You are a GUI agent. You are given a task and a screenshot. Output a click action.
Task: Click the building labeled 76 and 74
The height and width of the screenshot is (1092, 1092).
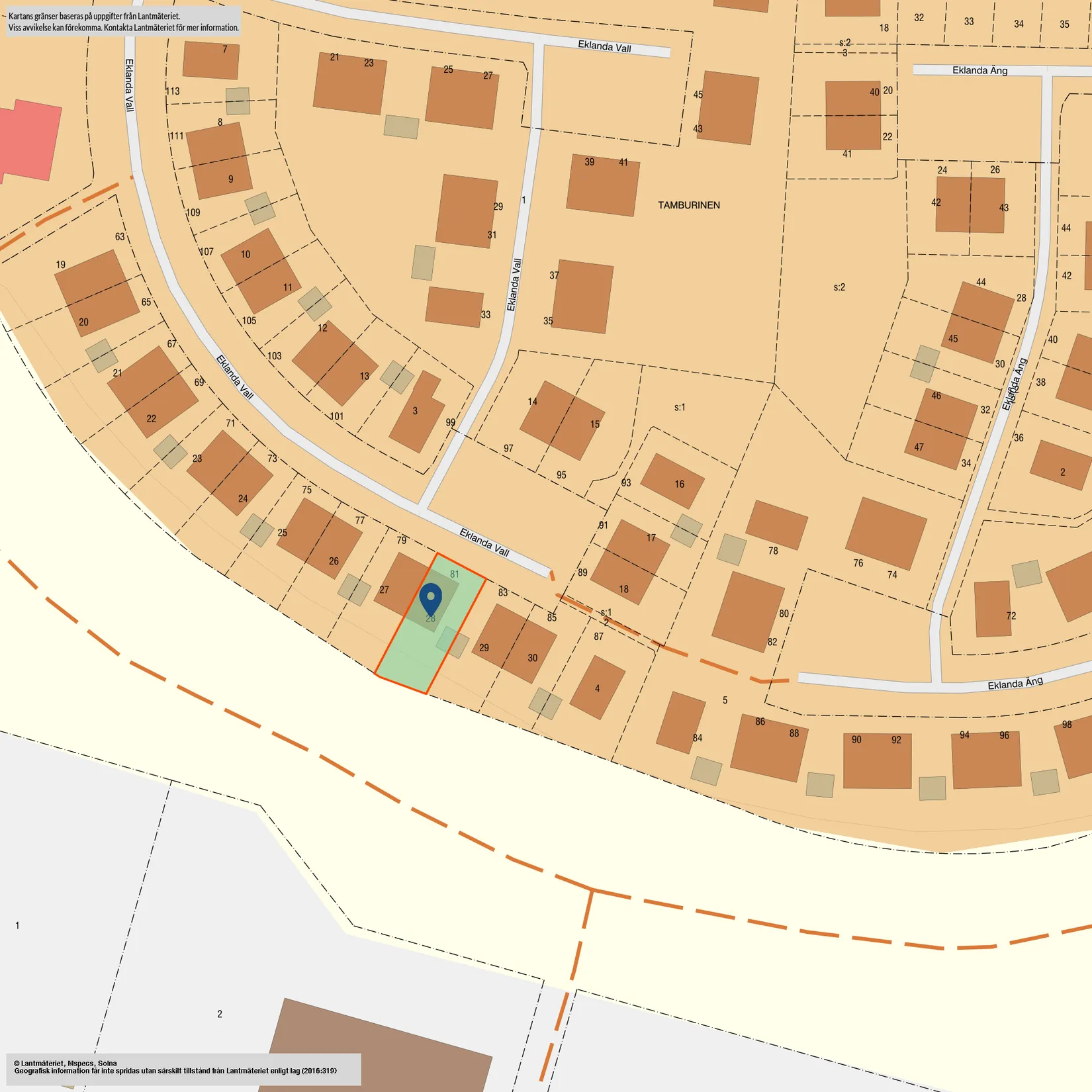(x=886, y=534)
